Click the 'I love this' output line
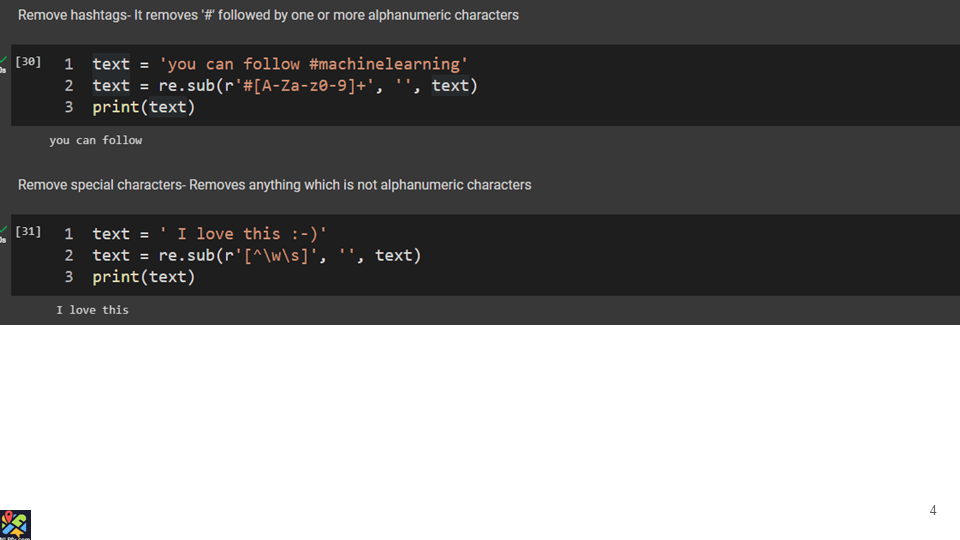 pos(92,311)
